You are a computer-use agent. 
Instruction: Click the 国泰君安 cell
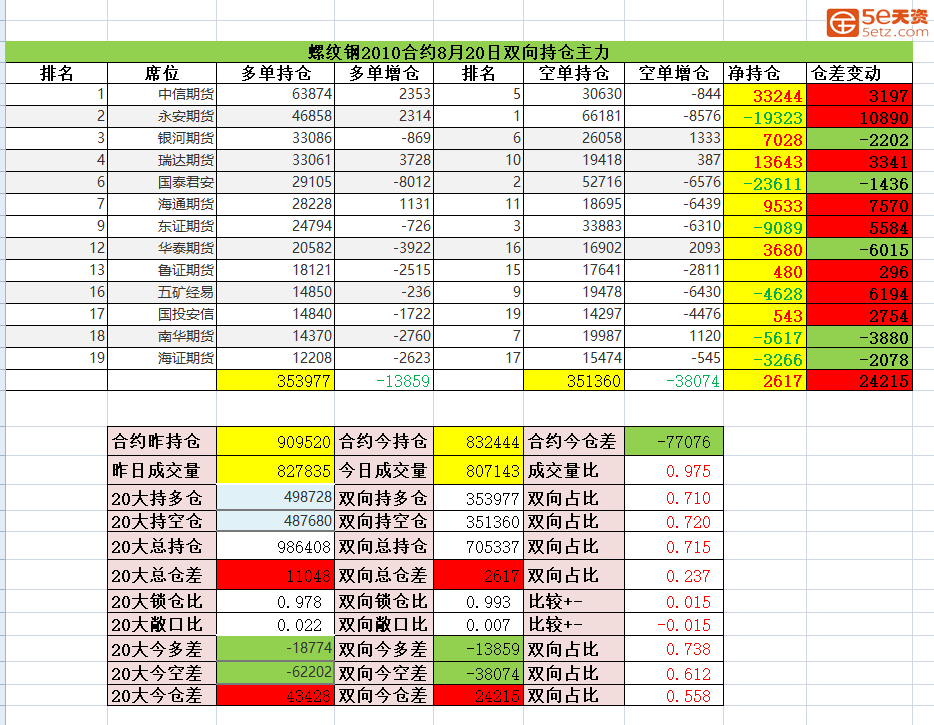coord(162,183)
